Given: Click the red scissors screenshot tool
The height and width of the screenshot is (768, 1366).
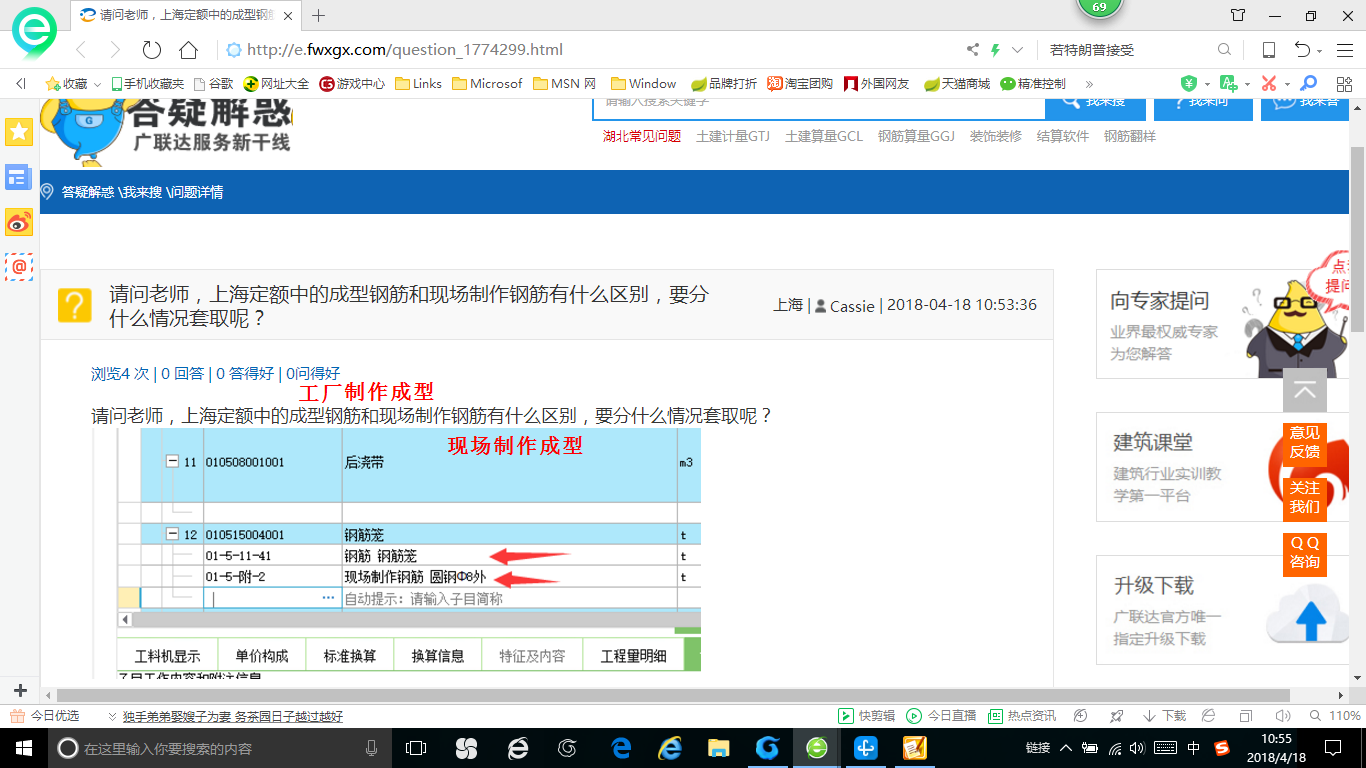Looking at the screenshot, I should click(1269, 84).
